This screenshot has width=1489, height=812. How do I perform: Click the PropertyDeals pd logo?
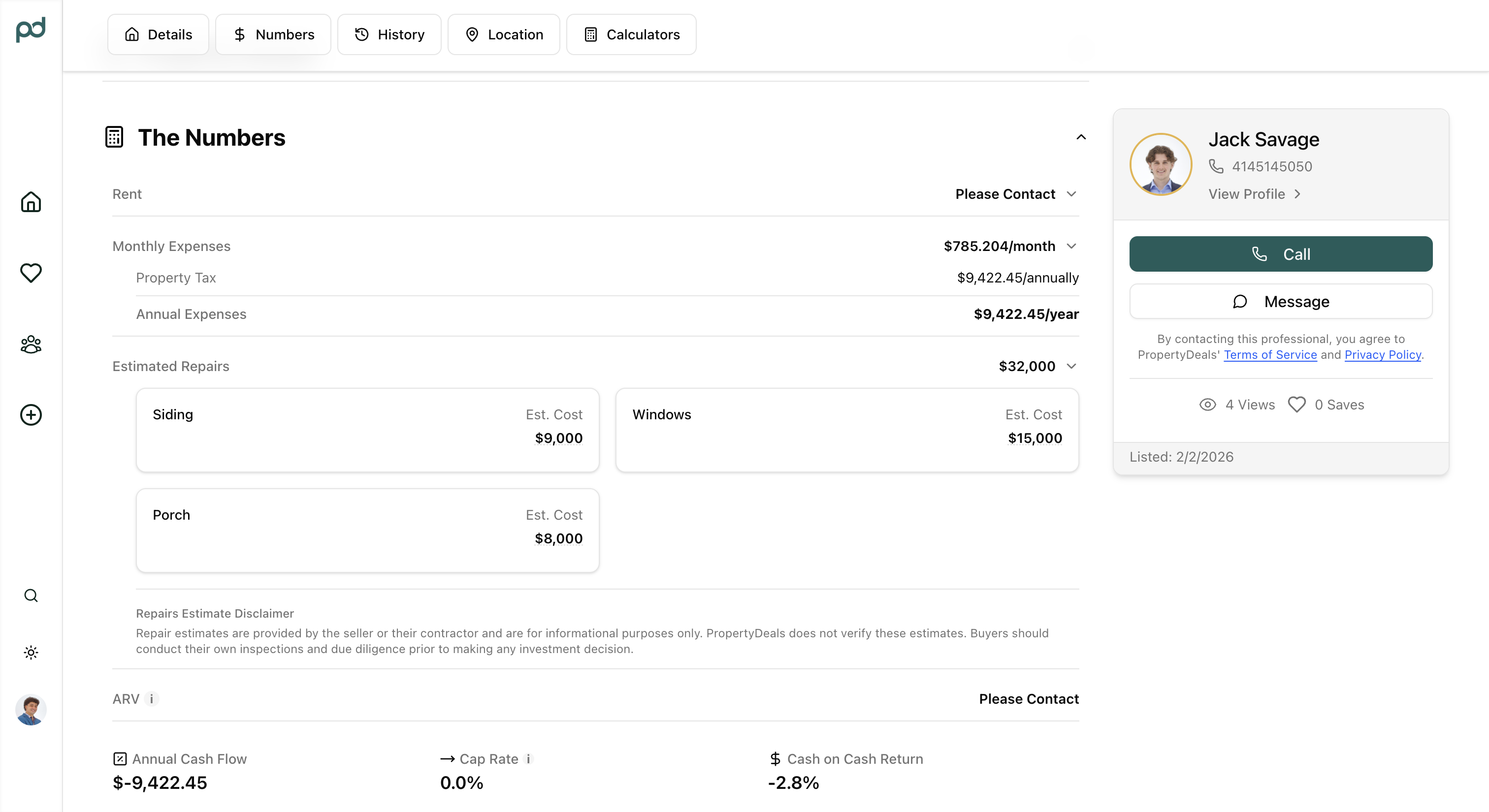(x=31, y=29)
